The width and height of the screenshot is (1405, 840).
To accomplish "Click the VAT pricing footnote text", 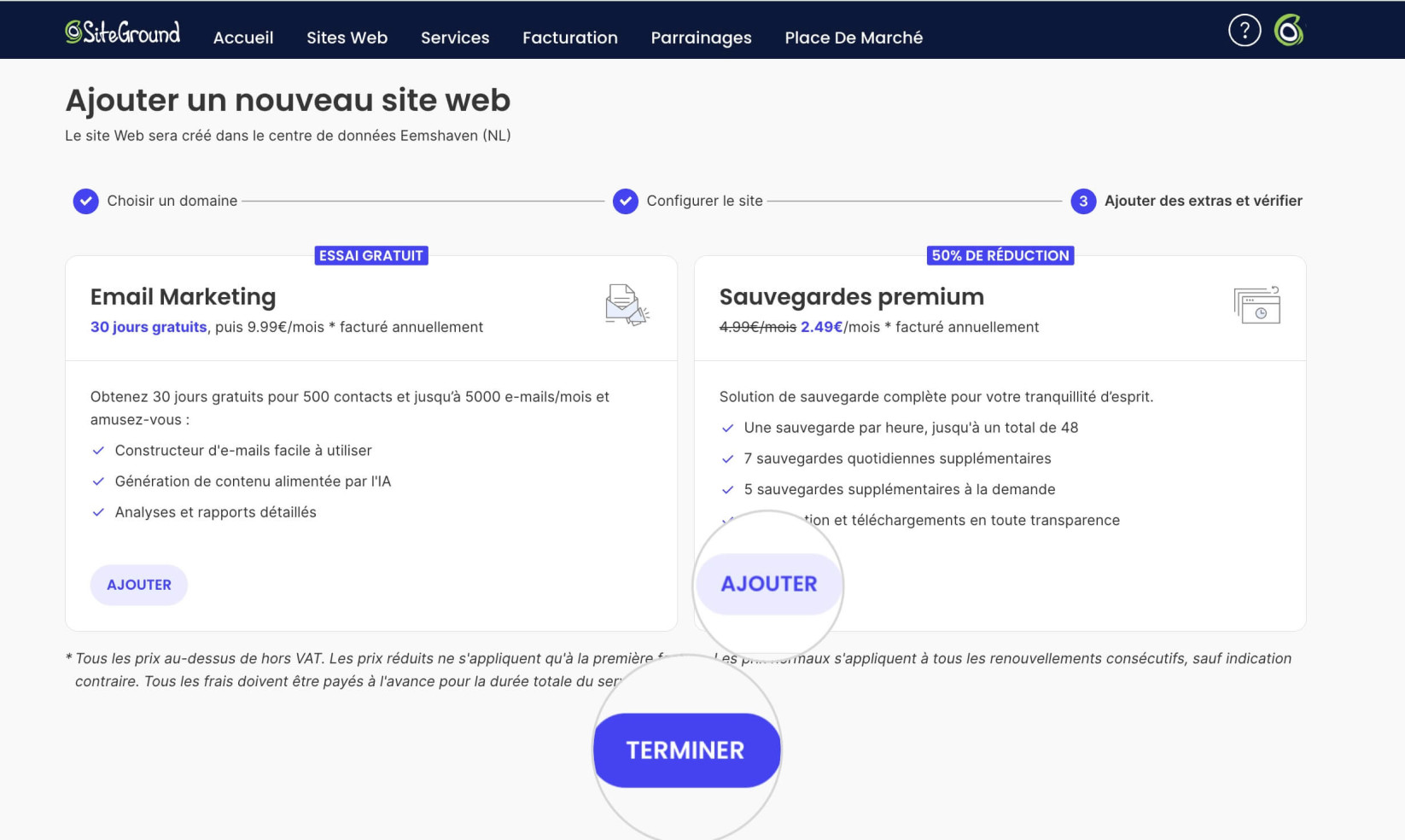I will point(679,670).
